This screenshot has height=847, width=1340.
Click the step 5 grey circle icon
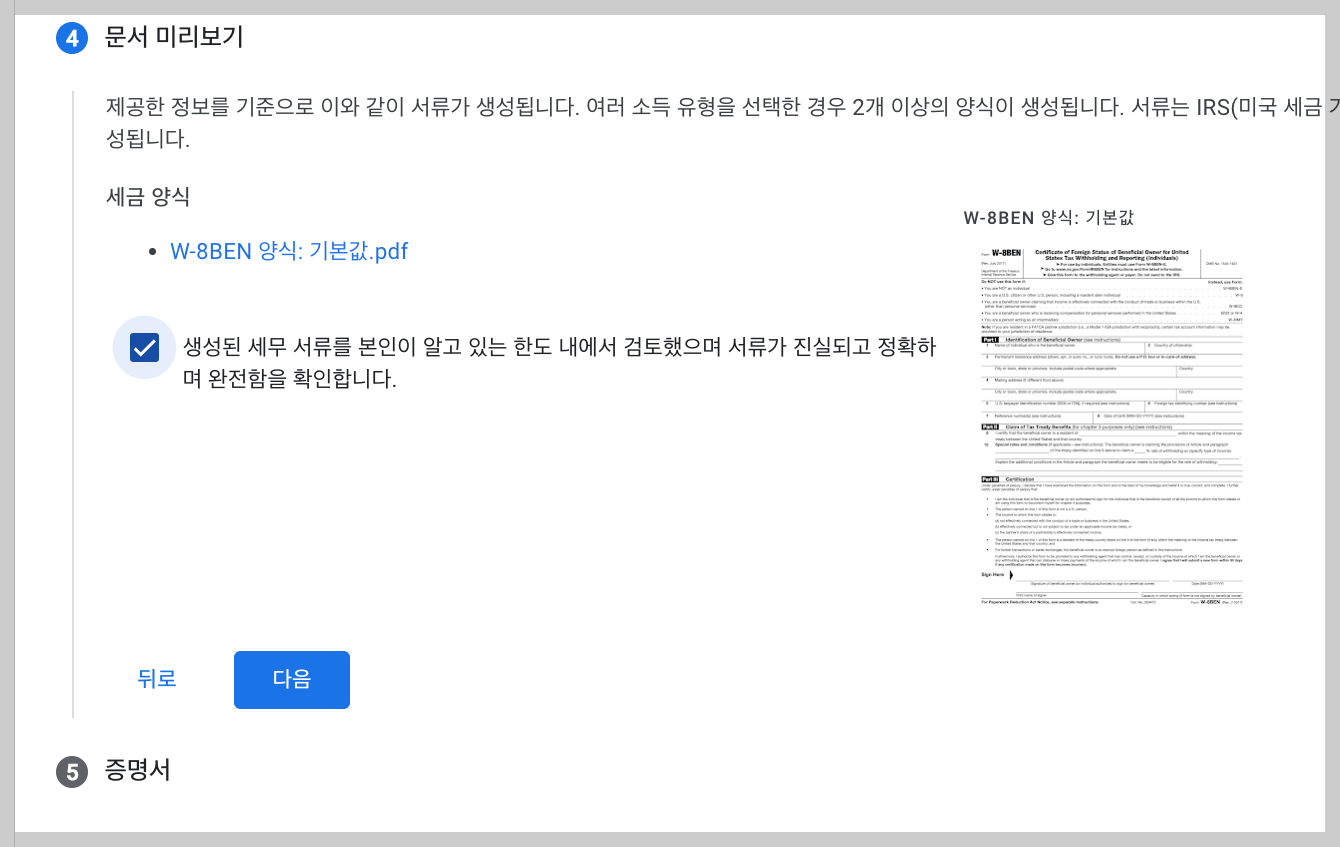71,771
